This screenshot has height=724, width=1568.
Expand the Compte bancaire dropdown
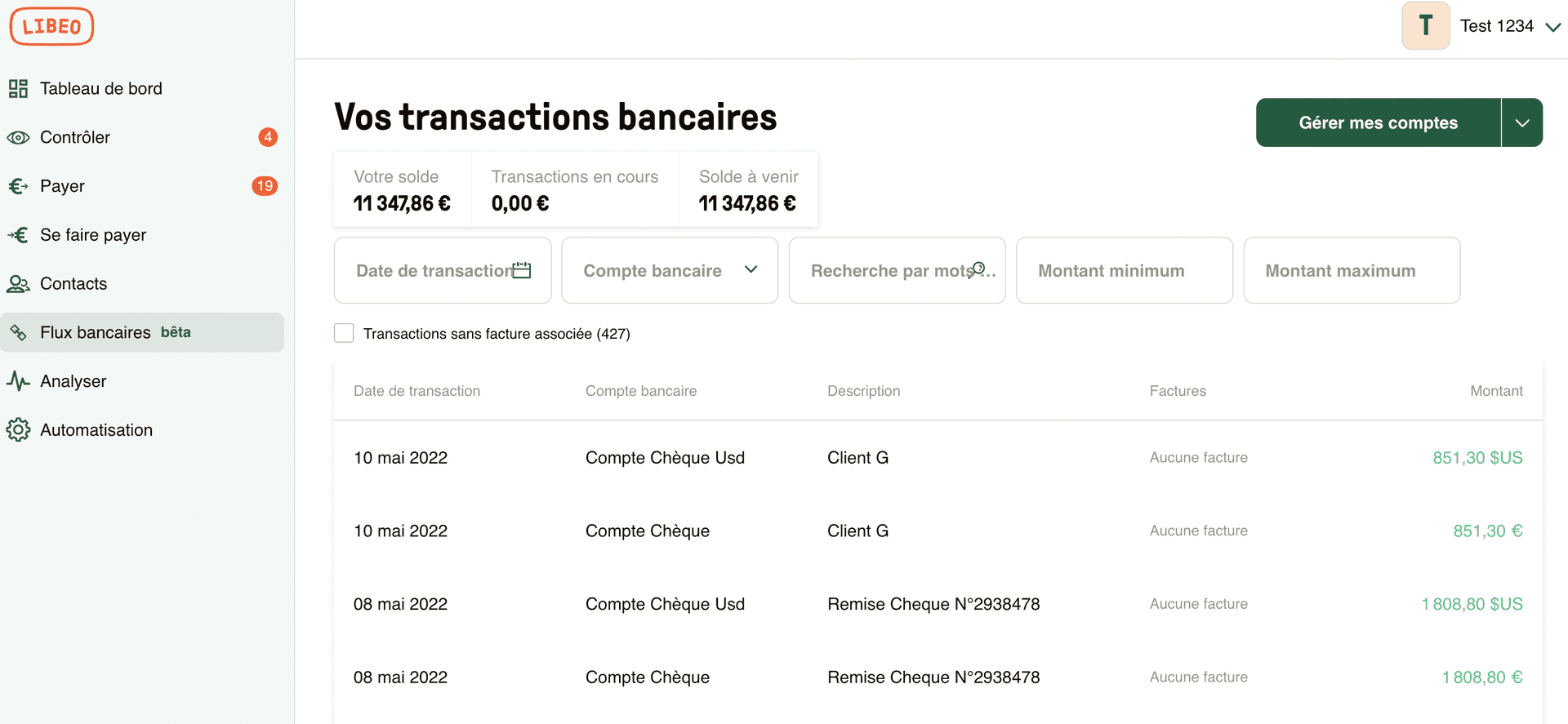click(750, 270)
